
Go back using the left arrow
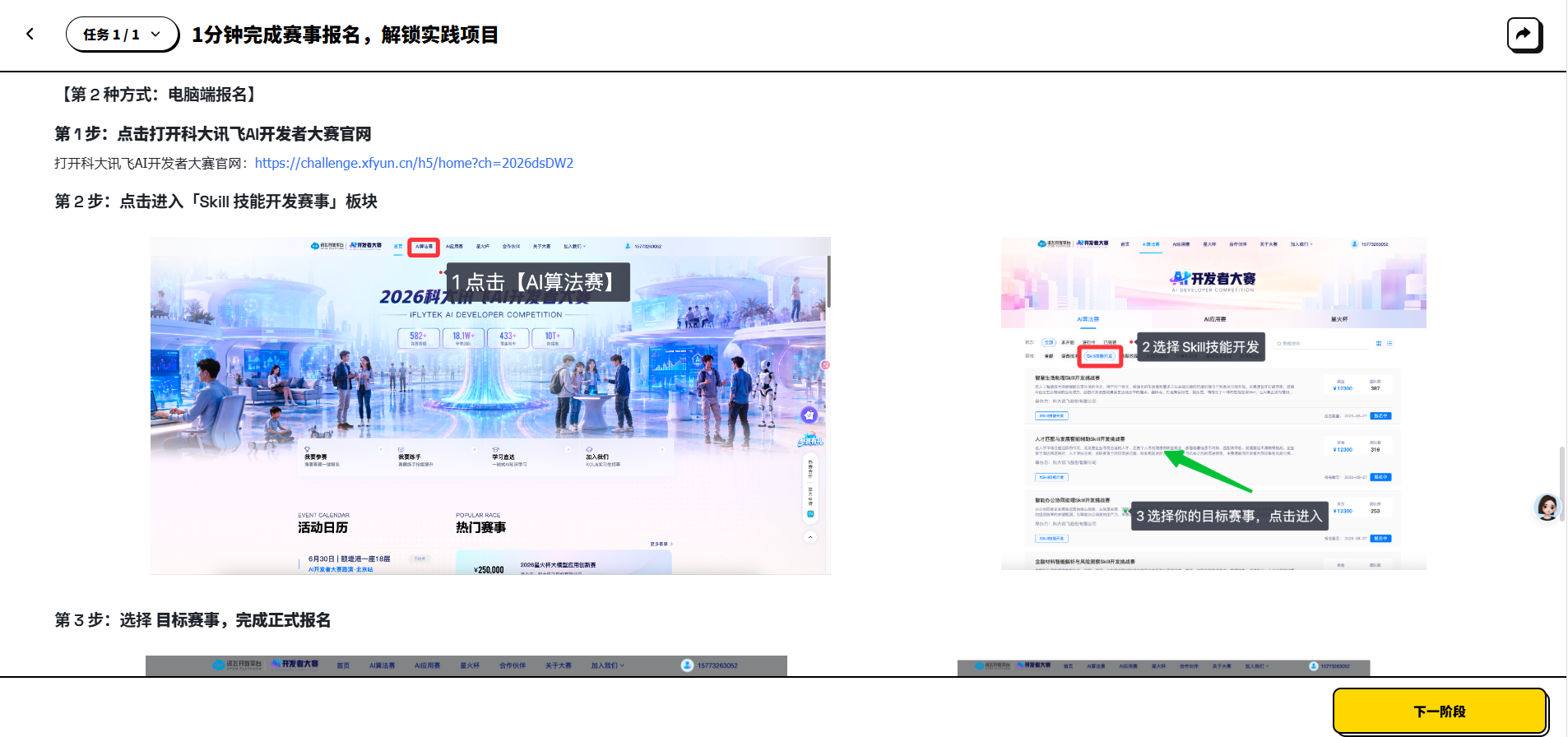[30, 35]
